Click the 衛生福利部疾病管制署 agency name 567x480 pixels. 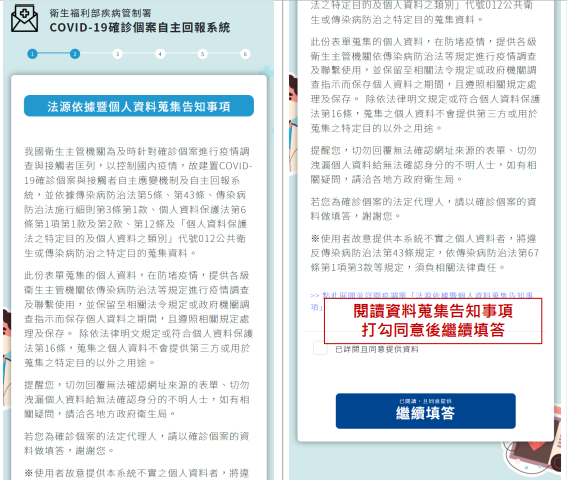pyautogui.click(x=100, y=13)
